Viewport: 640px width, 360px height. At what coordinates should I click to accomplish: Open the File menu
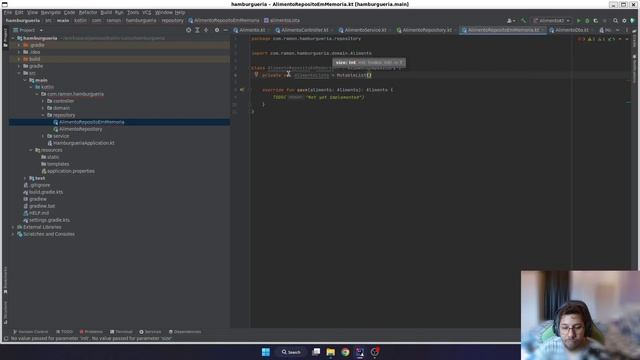tap(8, 13)
